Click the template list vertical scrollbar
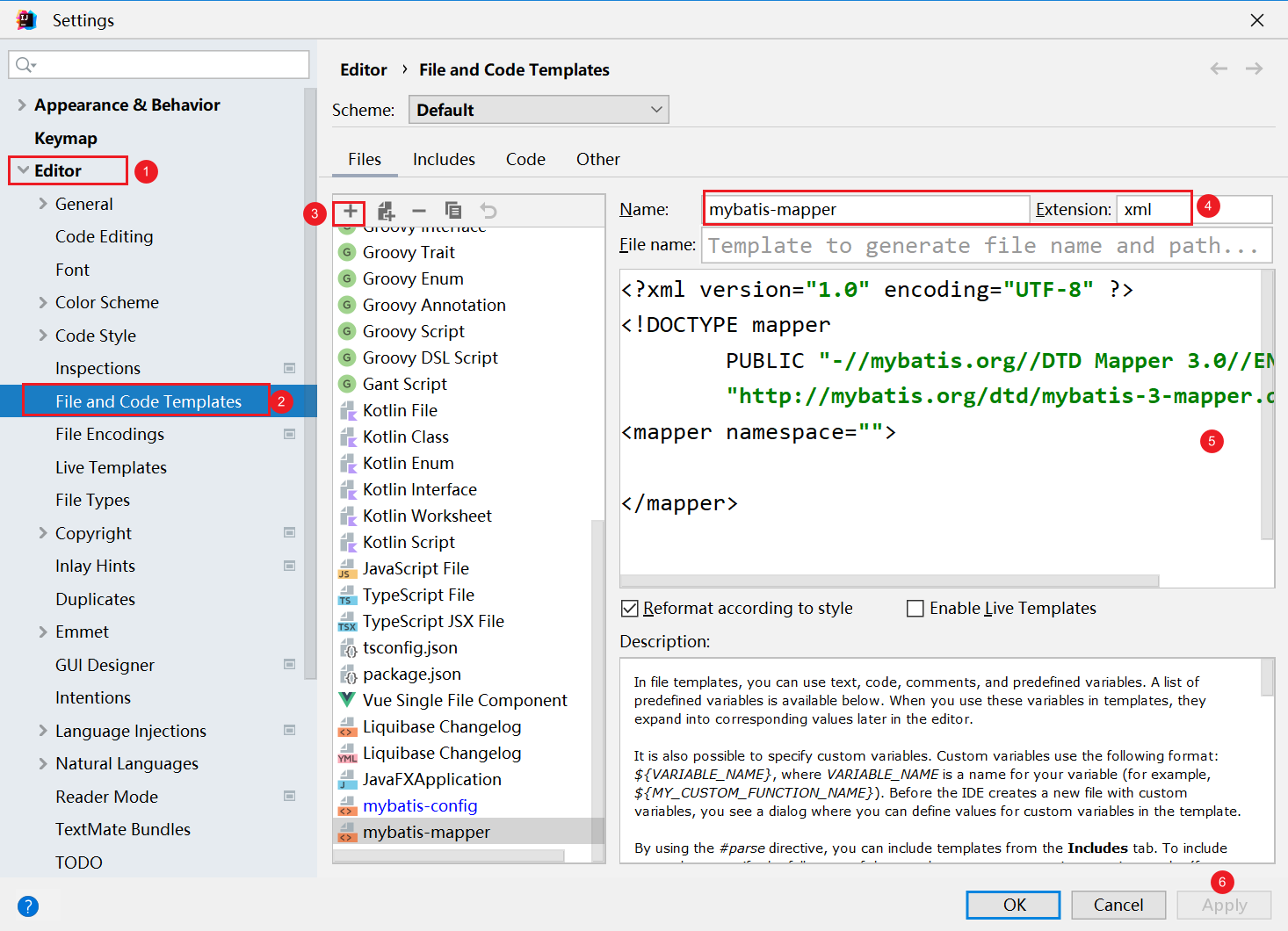Image resolution: width=1288 pixels, height=931 pixels. (x=597, y=689)
